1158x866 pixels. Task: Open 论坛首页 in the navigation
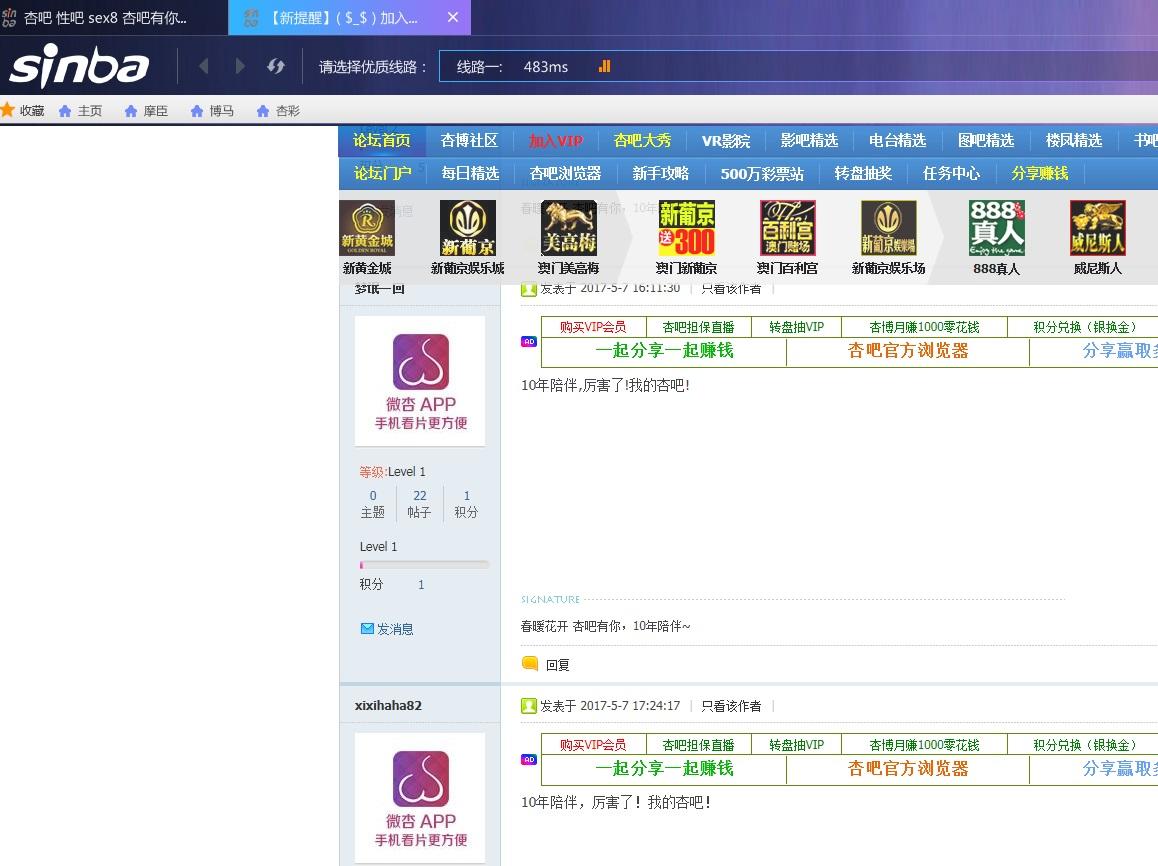coord(381,140)
